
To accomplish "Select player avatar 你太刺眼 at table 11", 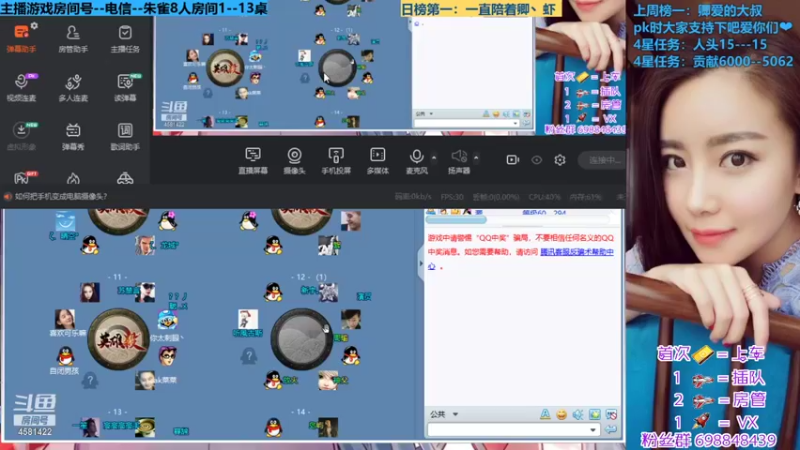I will [x=167, y=319].
